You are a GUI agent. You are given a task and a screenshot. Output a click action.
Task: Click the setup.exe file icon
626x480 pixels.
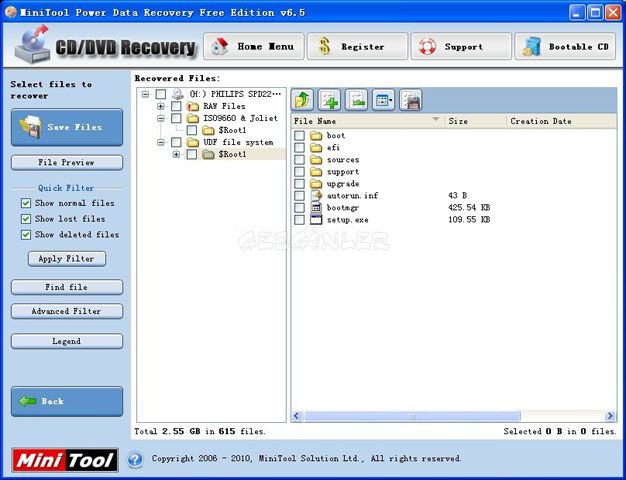point(316,220)
